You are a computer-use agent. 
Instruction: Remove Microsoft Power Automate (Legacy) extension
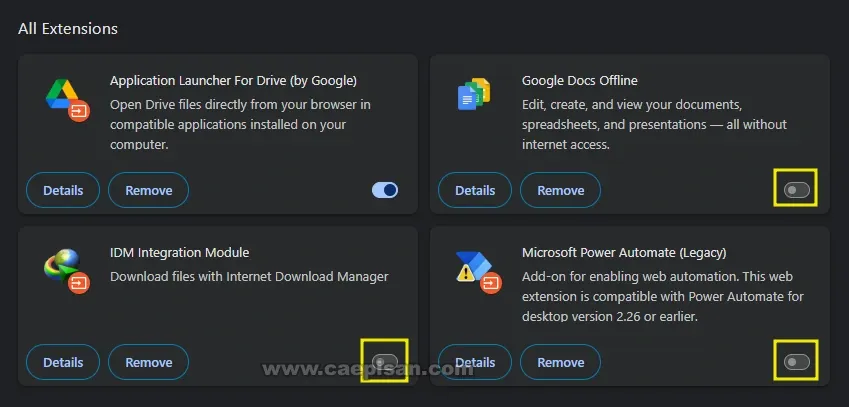click(x=560, y=362)
